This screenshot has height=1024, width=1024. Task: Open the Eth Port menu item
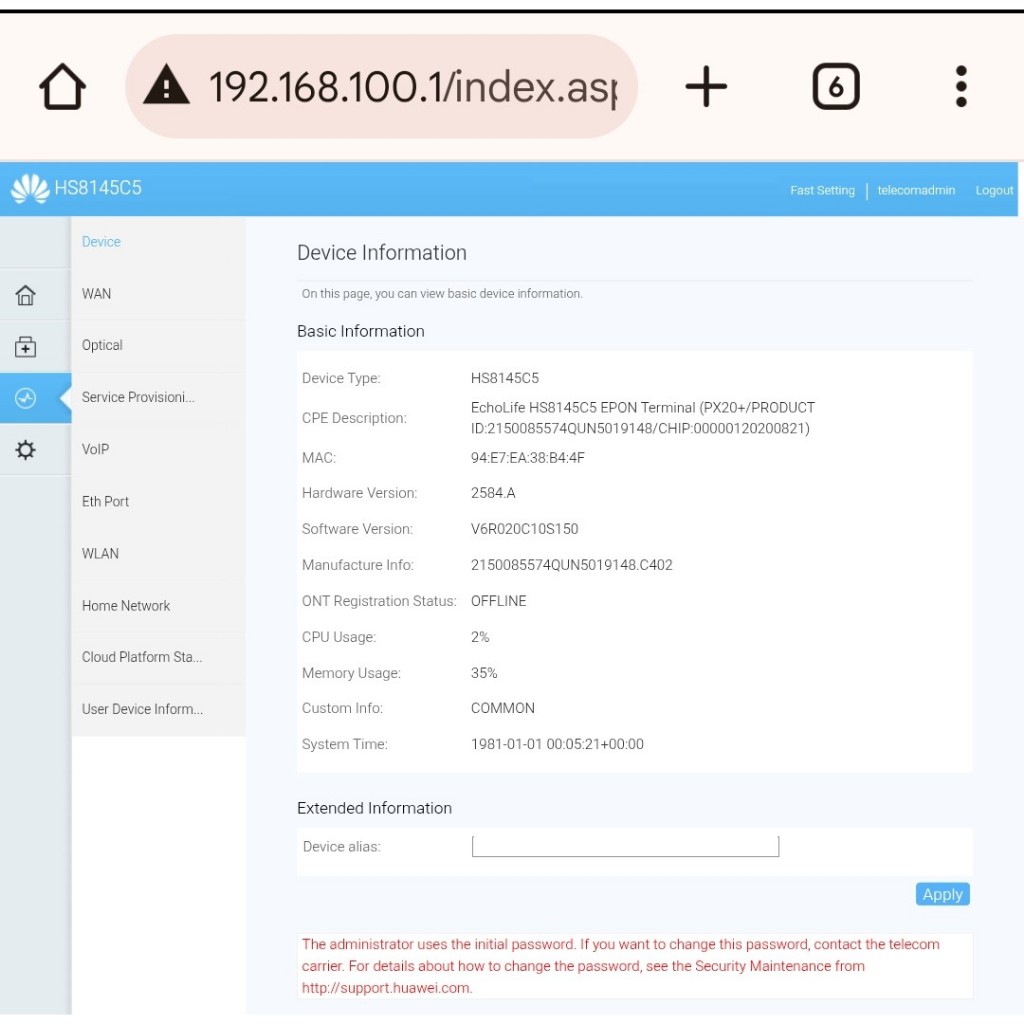coord(105,502)
